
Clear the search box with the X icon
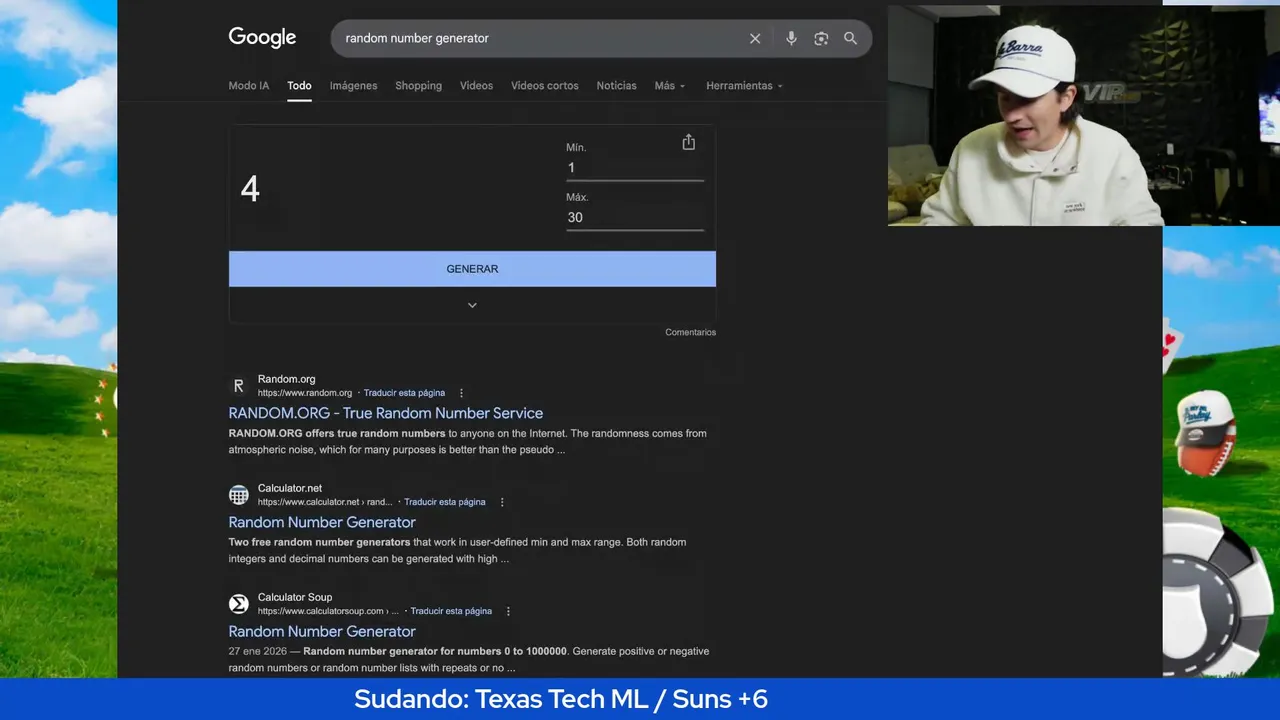point(755,38)
